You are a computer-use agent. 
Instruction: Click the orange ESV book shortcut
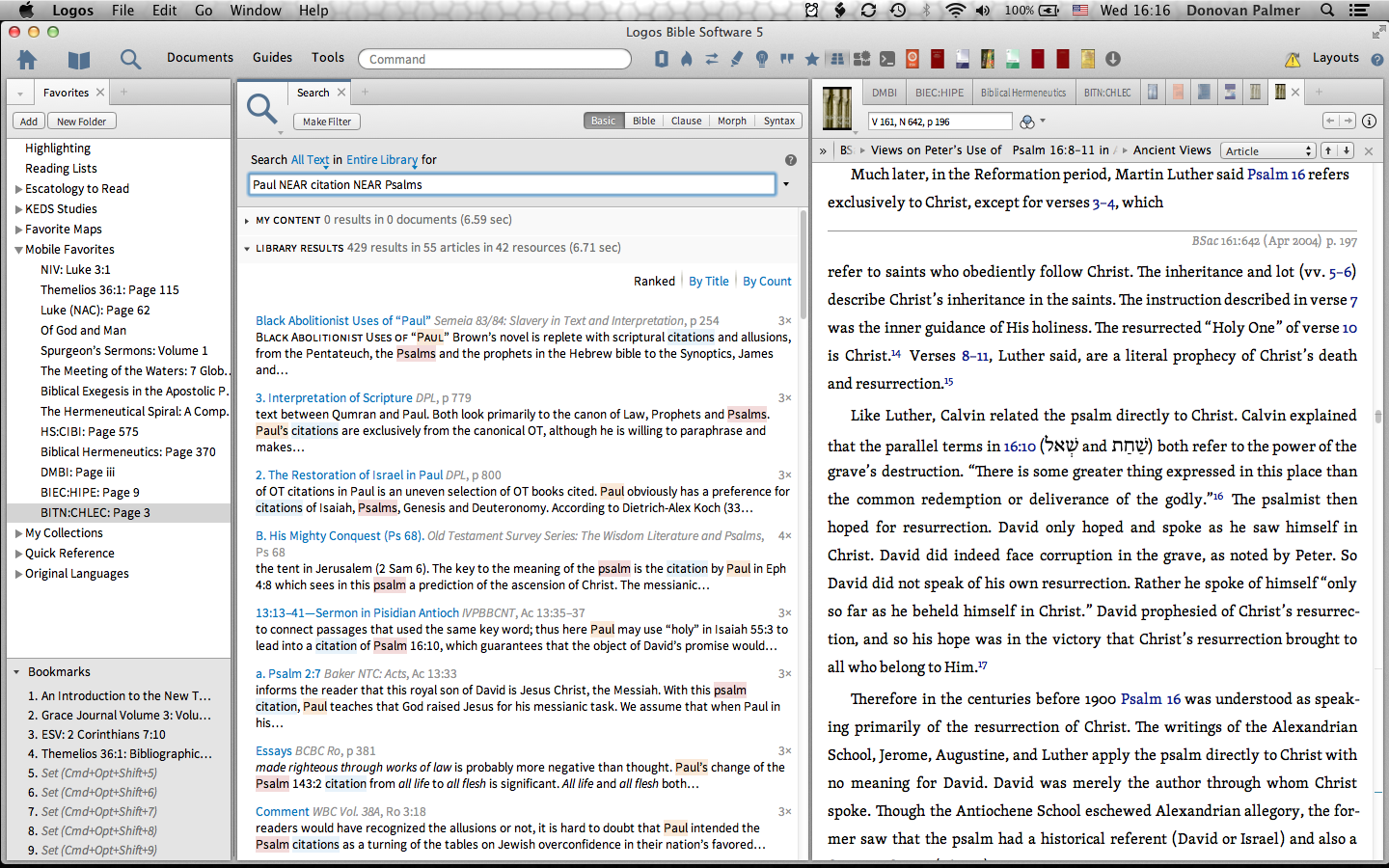[x=912, y=59]
